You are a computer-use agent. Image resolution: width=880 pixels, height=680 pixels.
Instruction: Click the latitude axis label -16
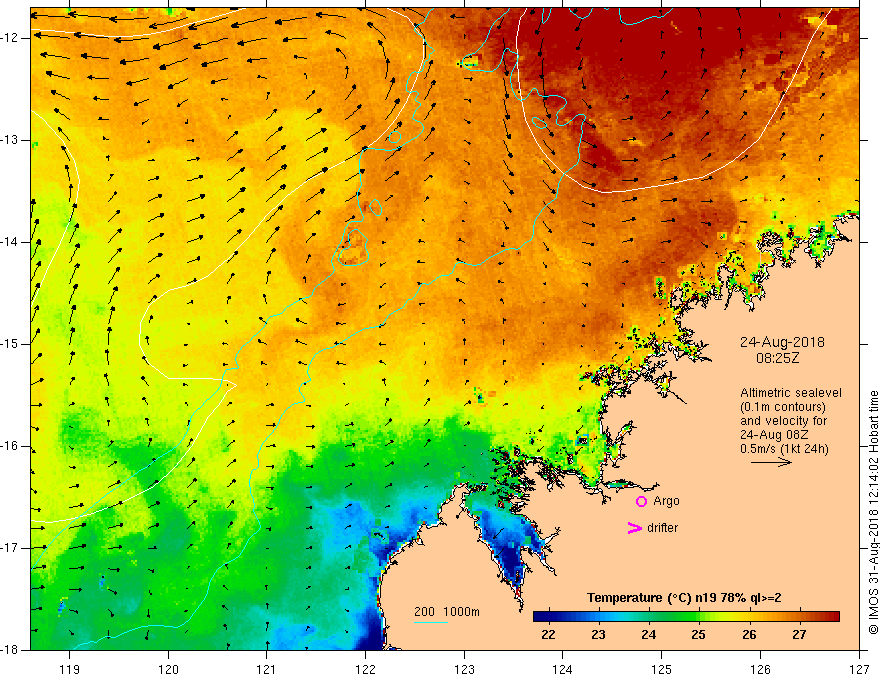coord(11,446)
